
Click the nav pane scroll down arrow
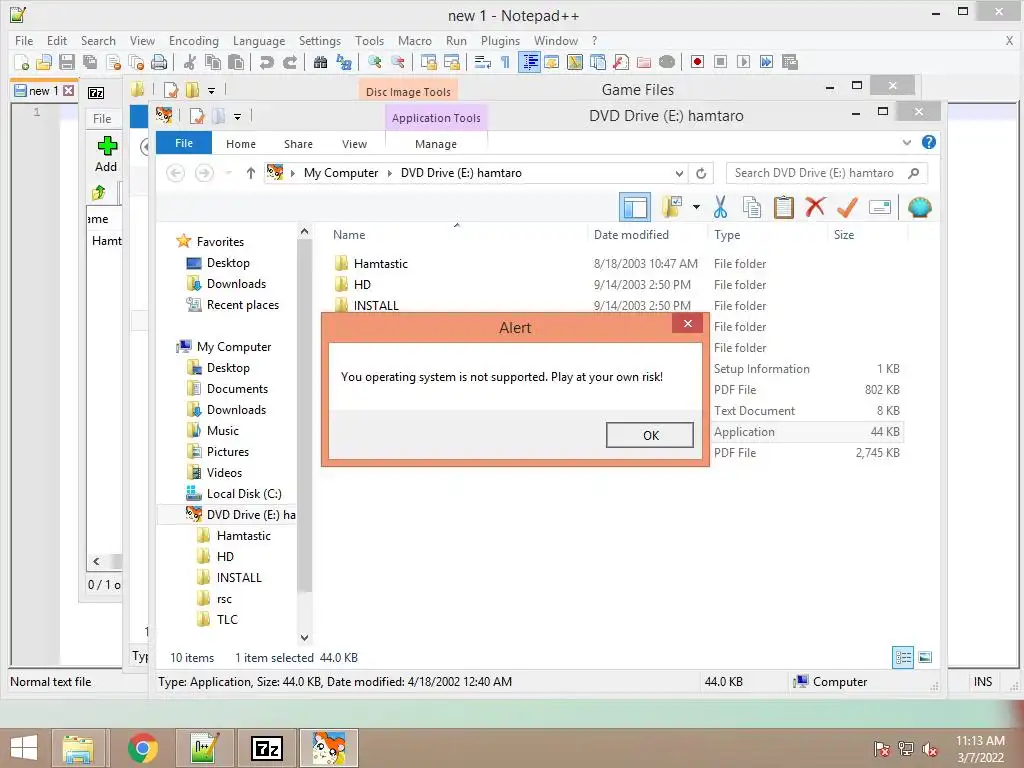pyautogui.click(x=304, y=637)
